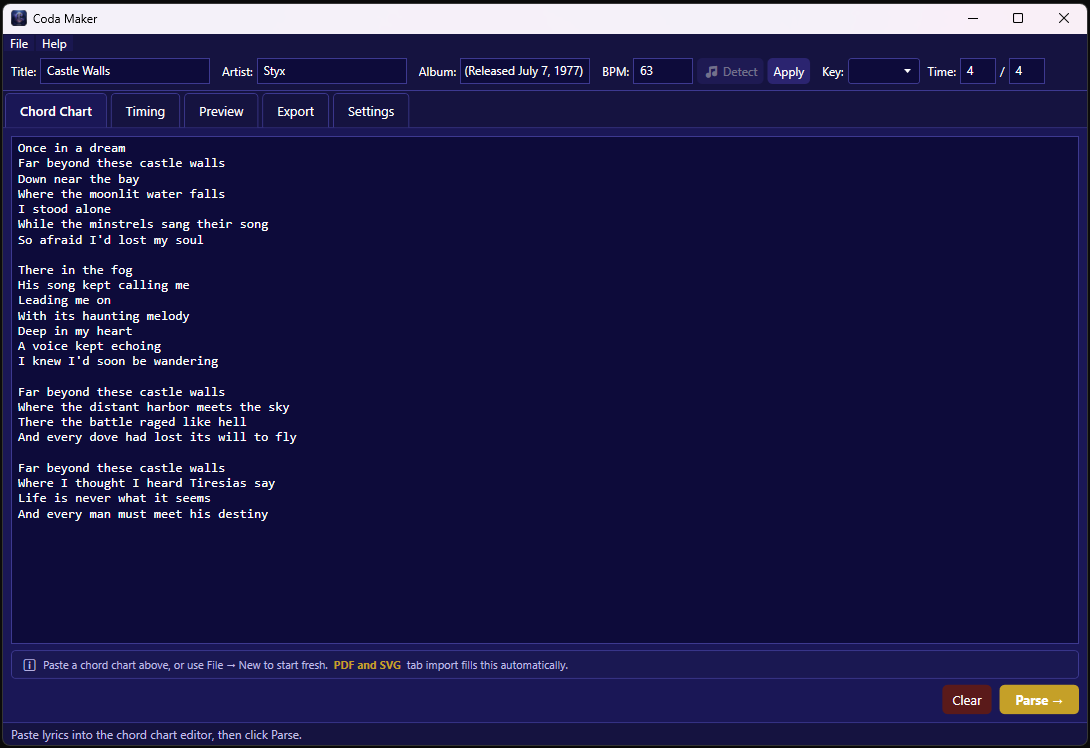Viewport: 1090px width, 748px height.
Task: Click the info icon in the hint bar
Action: (29, 665)
